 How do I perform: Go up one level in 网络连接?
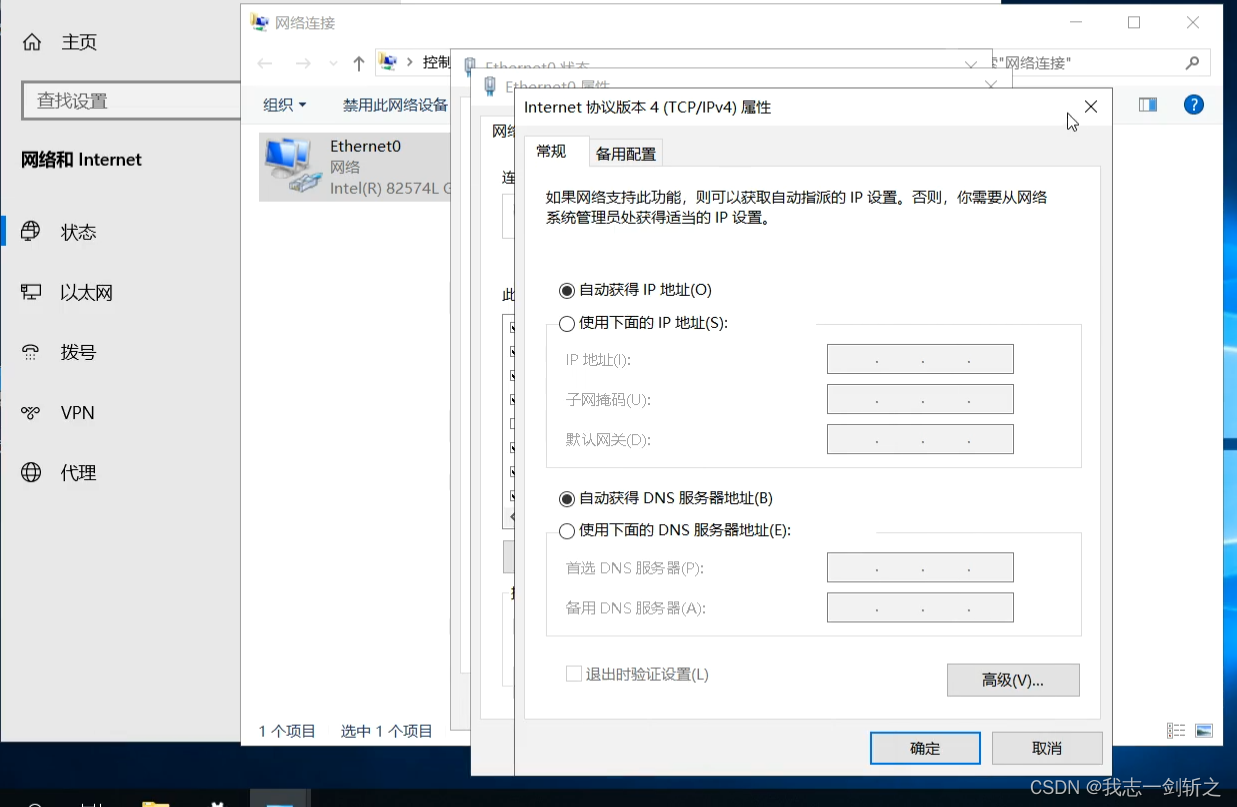359,63
